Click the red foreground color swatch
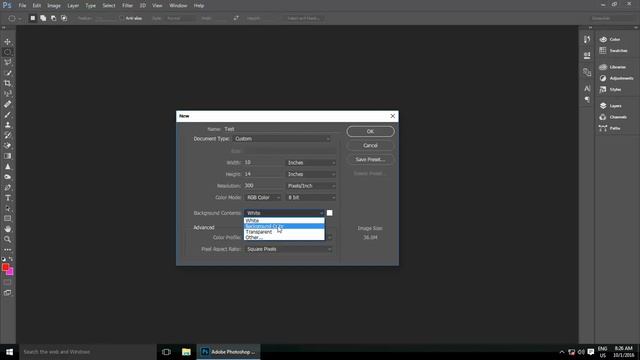This screenshot has height=360, width=640. point(5,267)
